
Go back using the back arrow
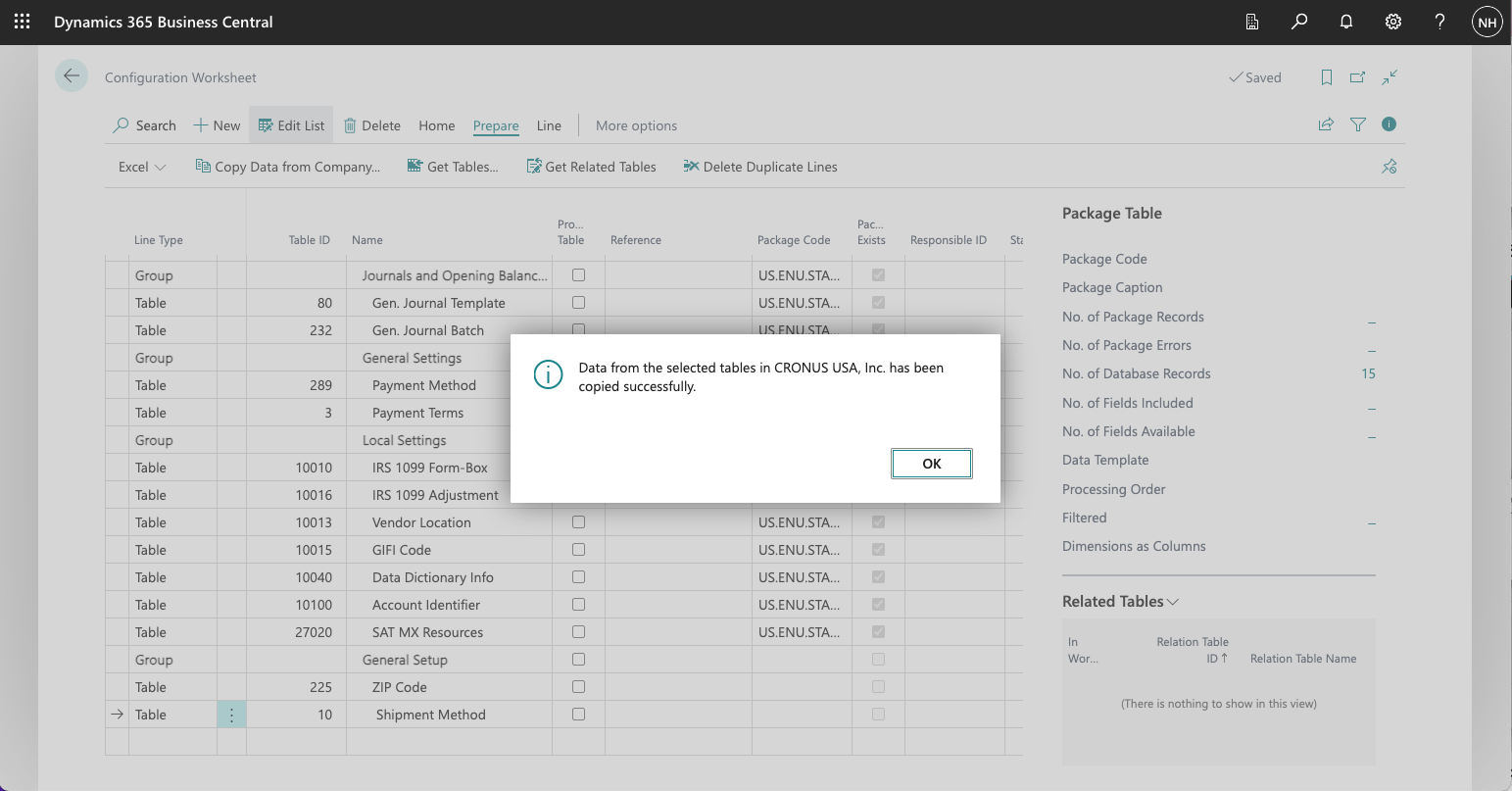[72, 76]
